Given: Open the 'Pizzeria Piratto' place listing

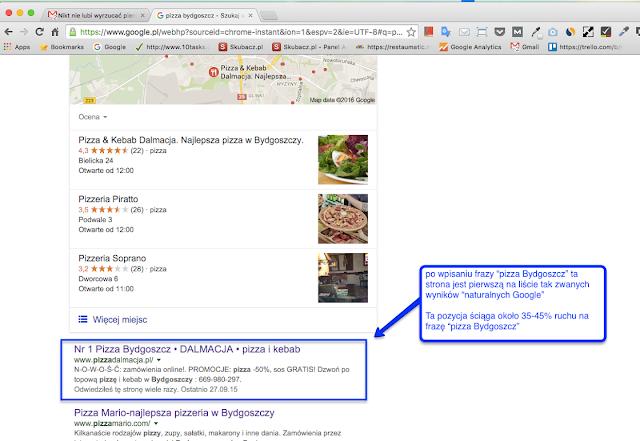Looking at the screenshot, I should (108, 199).
